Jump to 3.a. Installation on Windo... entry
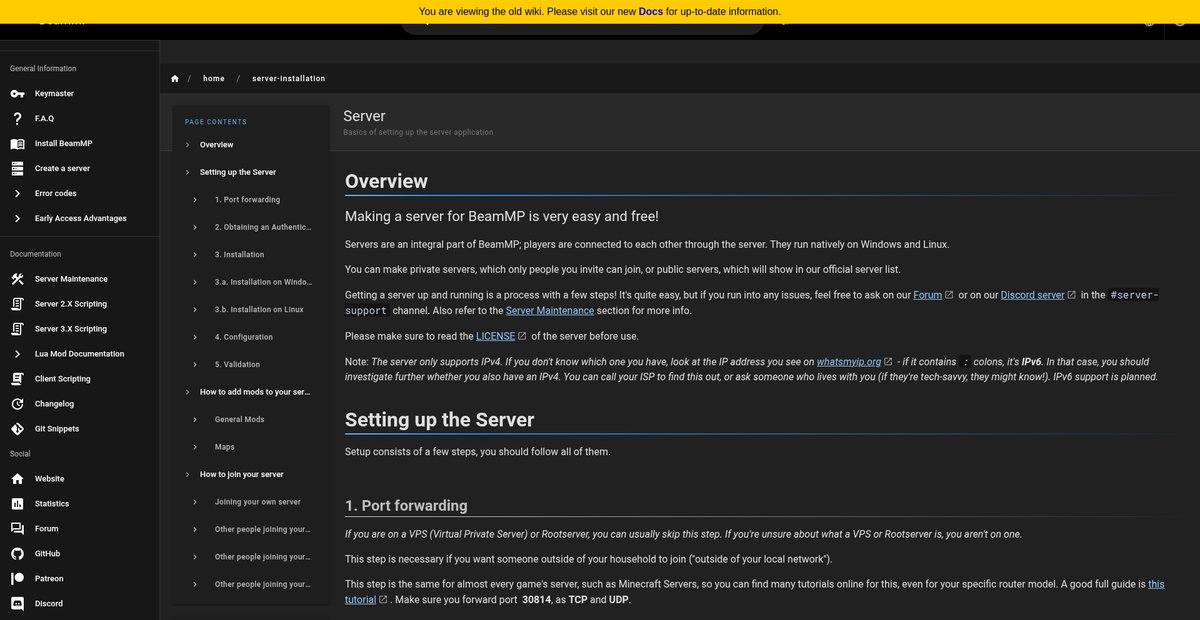The height and width of the screenshot is (620, 1200). tap(263, 282)
